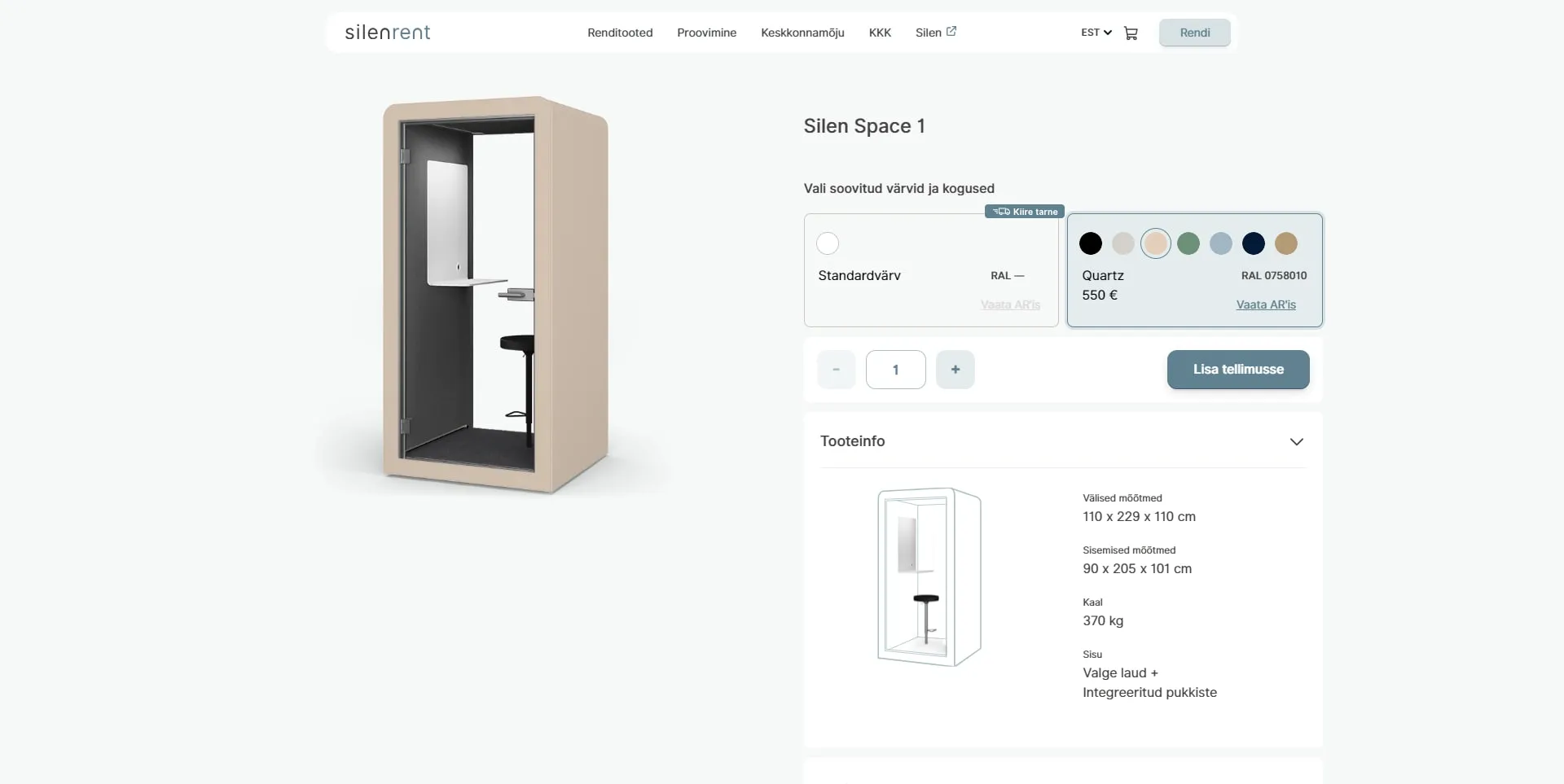Collapse the Tooteinfo section chevron
The width and height of the screenshot is (1564, 784).
pos(1297,441)
